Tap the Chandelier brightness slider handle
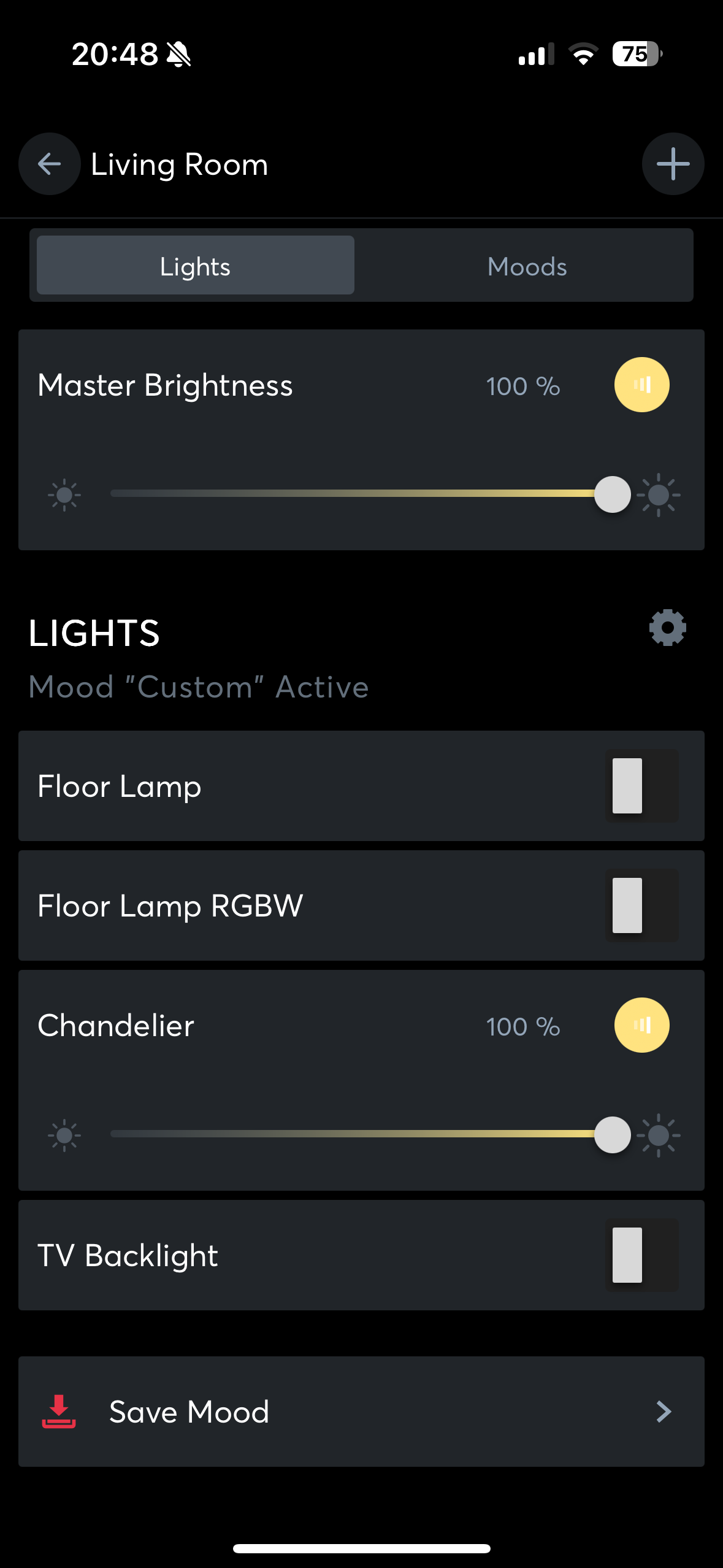 coord(612,1135)
